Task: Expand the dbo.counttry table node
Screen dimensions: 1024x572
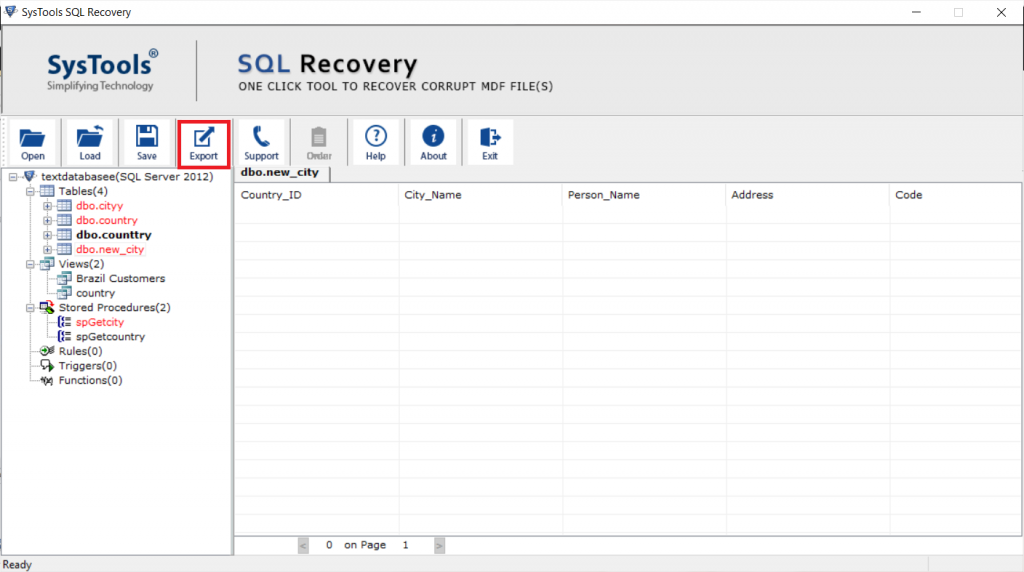Action: click(47, 235)
